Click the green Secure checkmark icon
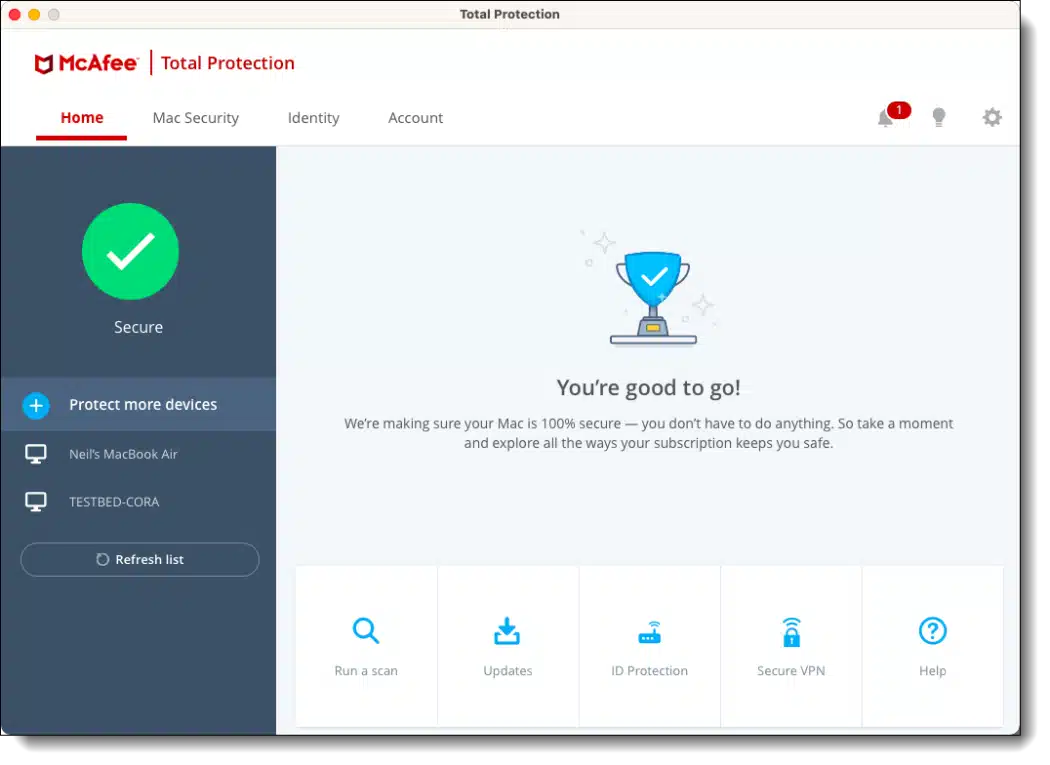1050x765 pixels. pyautogui.click(x=130, y=251)
